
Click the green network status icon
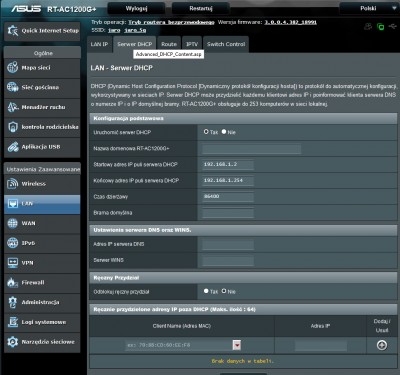pyautogui.click(x=380, y=27)
